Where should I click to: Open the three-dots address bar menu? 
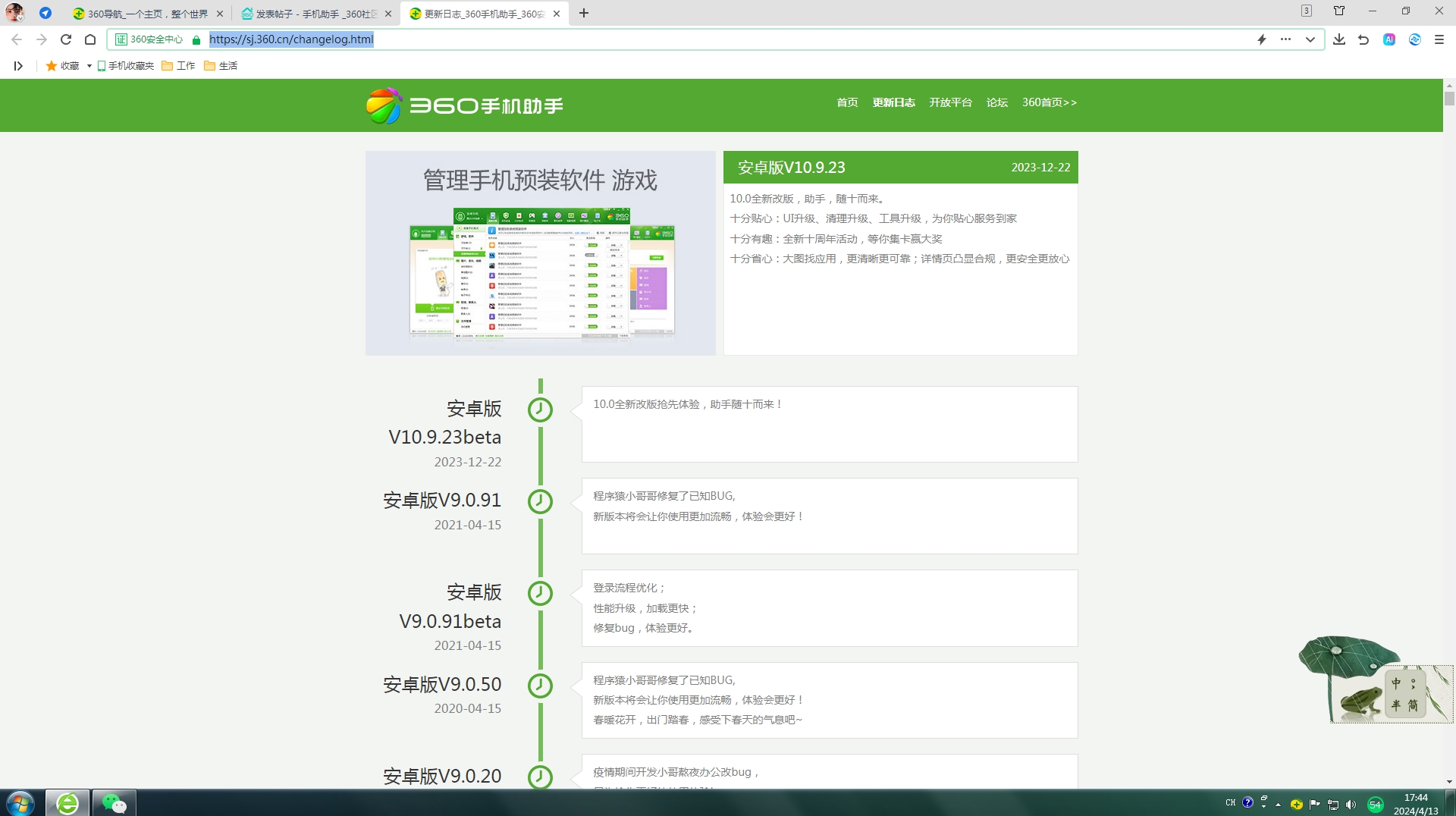(x=1285, y=39)
